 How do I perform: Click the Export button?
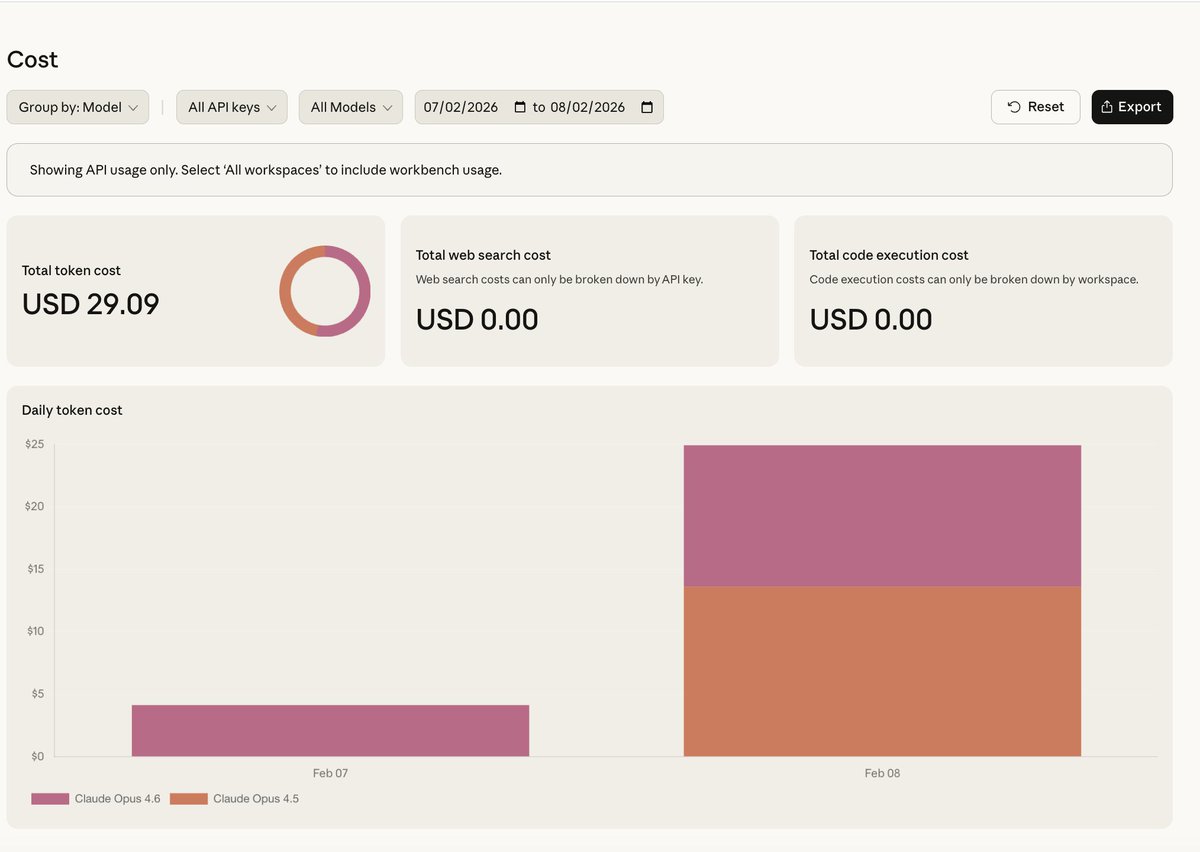click(x=1132, y=107)
